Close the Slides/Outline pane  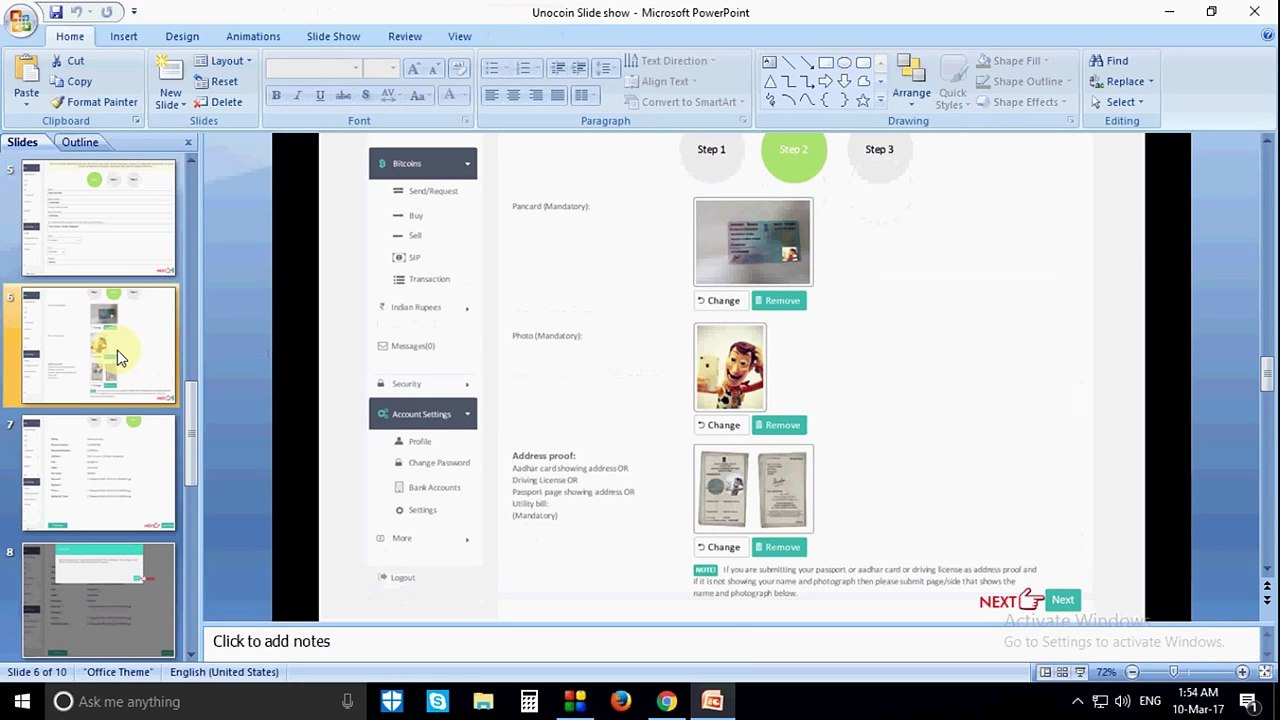click(x=188, y=143)
